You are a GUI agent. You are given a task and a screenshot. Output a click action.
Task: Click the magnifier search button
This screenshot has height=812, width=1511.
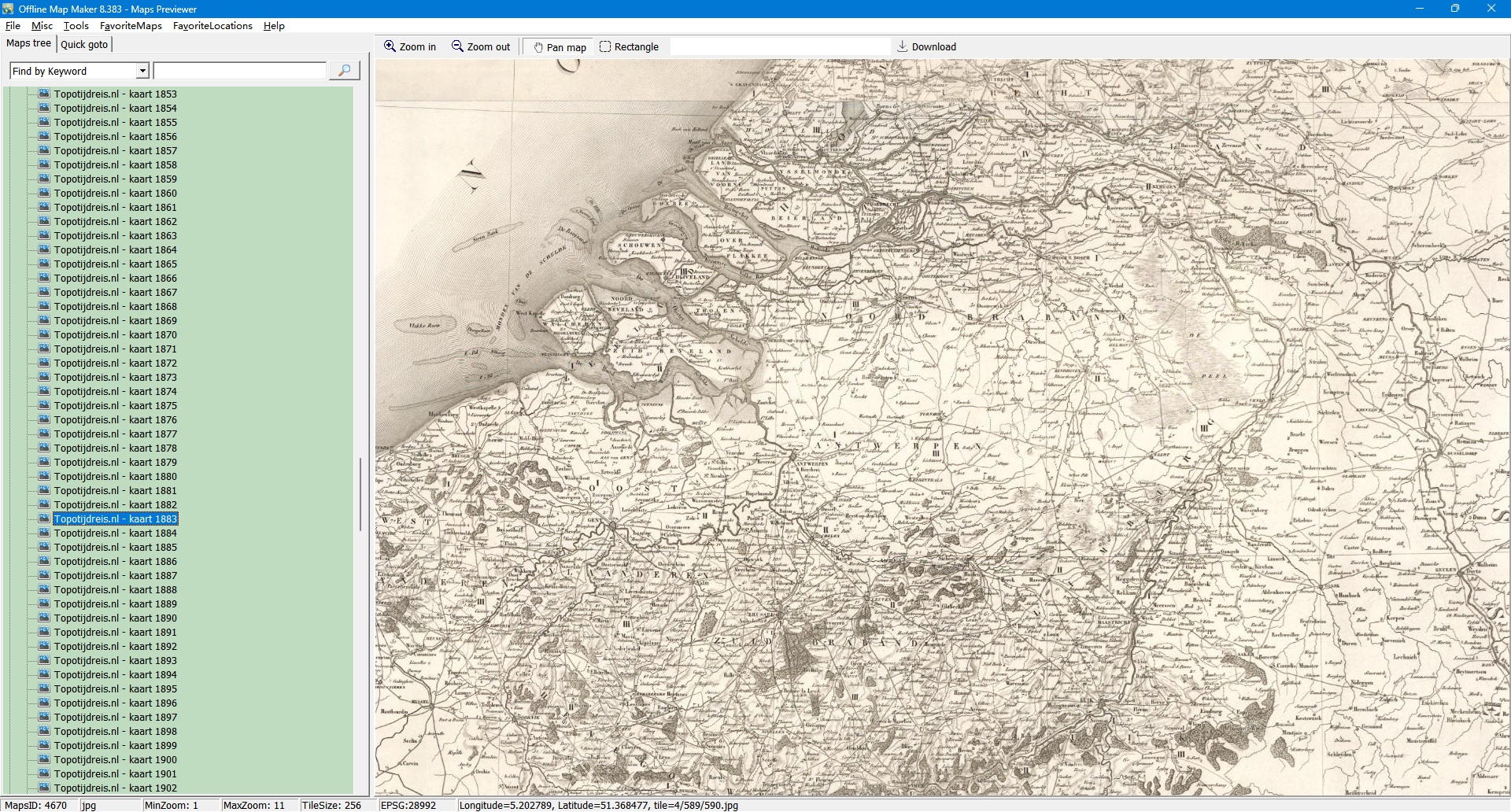coord(344,71)
